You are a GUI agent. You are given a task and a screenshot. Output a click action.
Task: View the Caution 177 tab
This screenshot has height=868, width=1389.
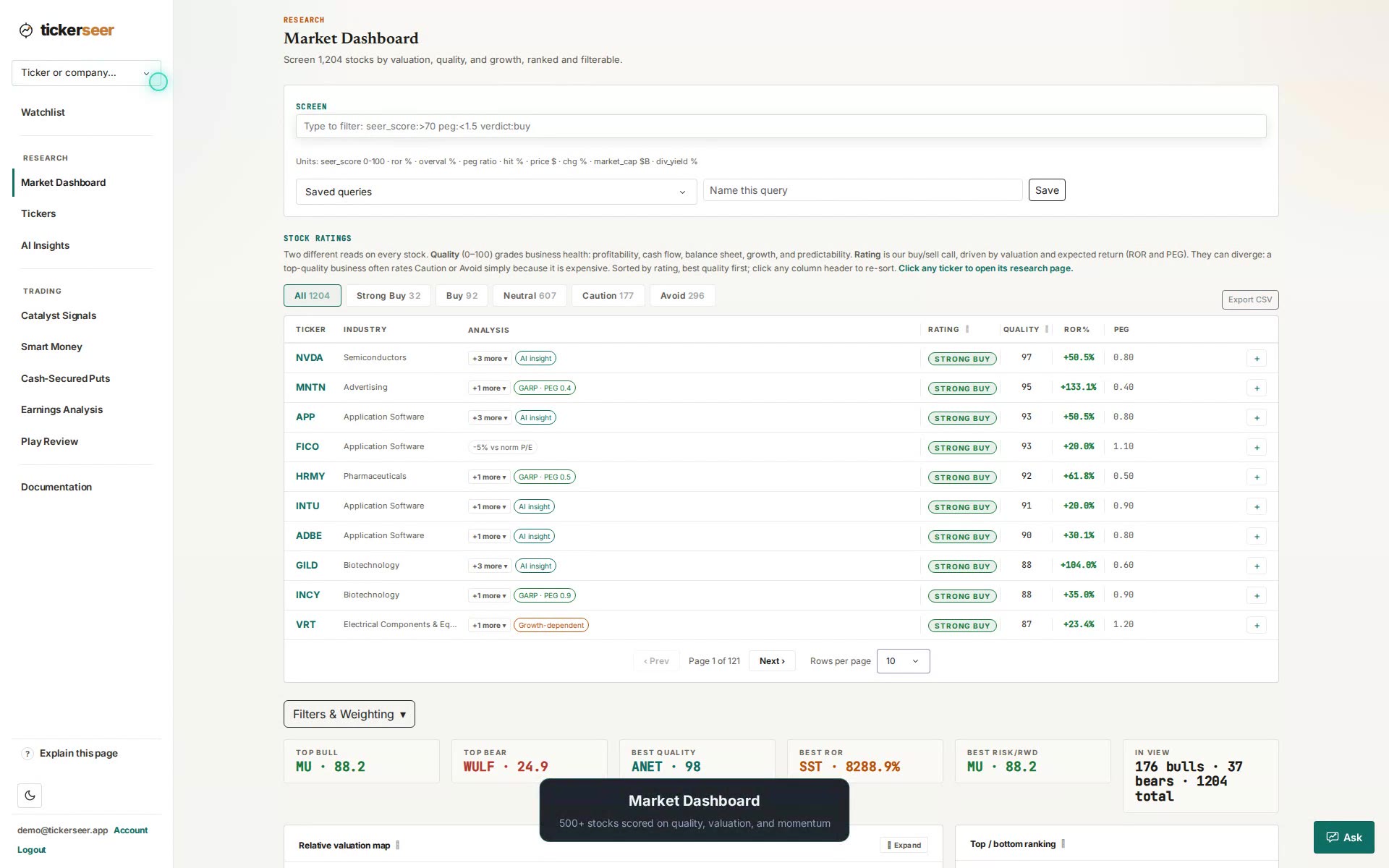coord(608,296)
